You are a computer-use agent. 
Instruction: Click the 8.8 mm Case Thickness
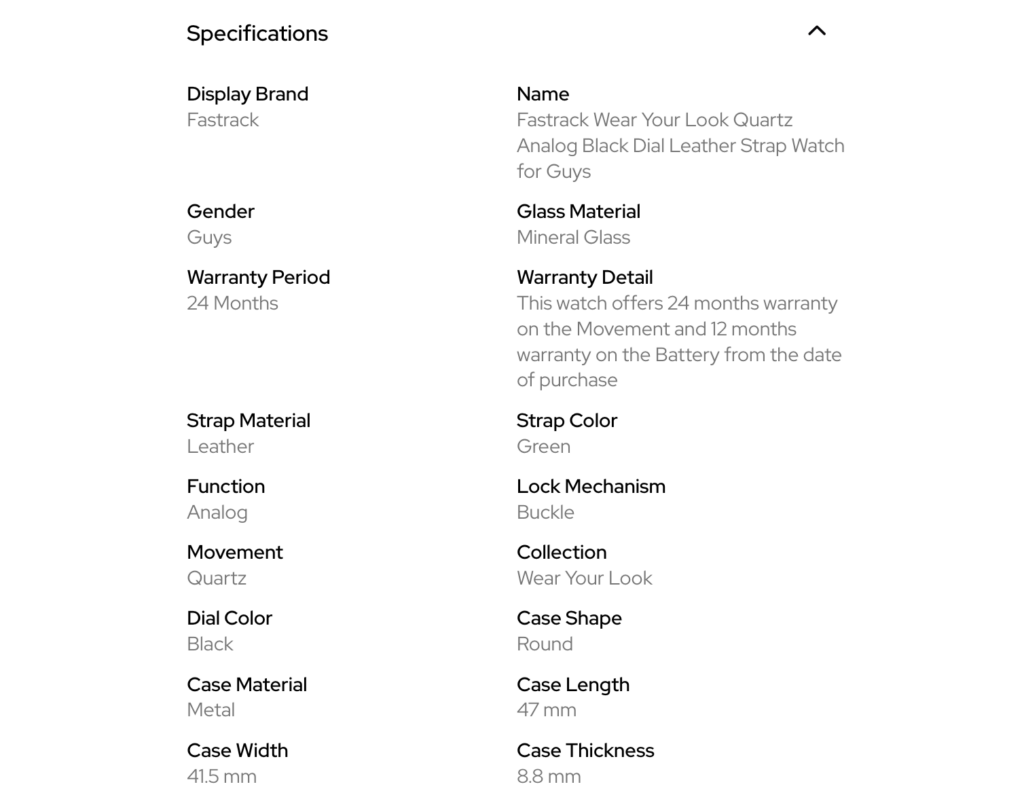point(549,777)
